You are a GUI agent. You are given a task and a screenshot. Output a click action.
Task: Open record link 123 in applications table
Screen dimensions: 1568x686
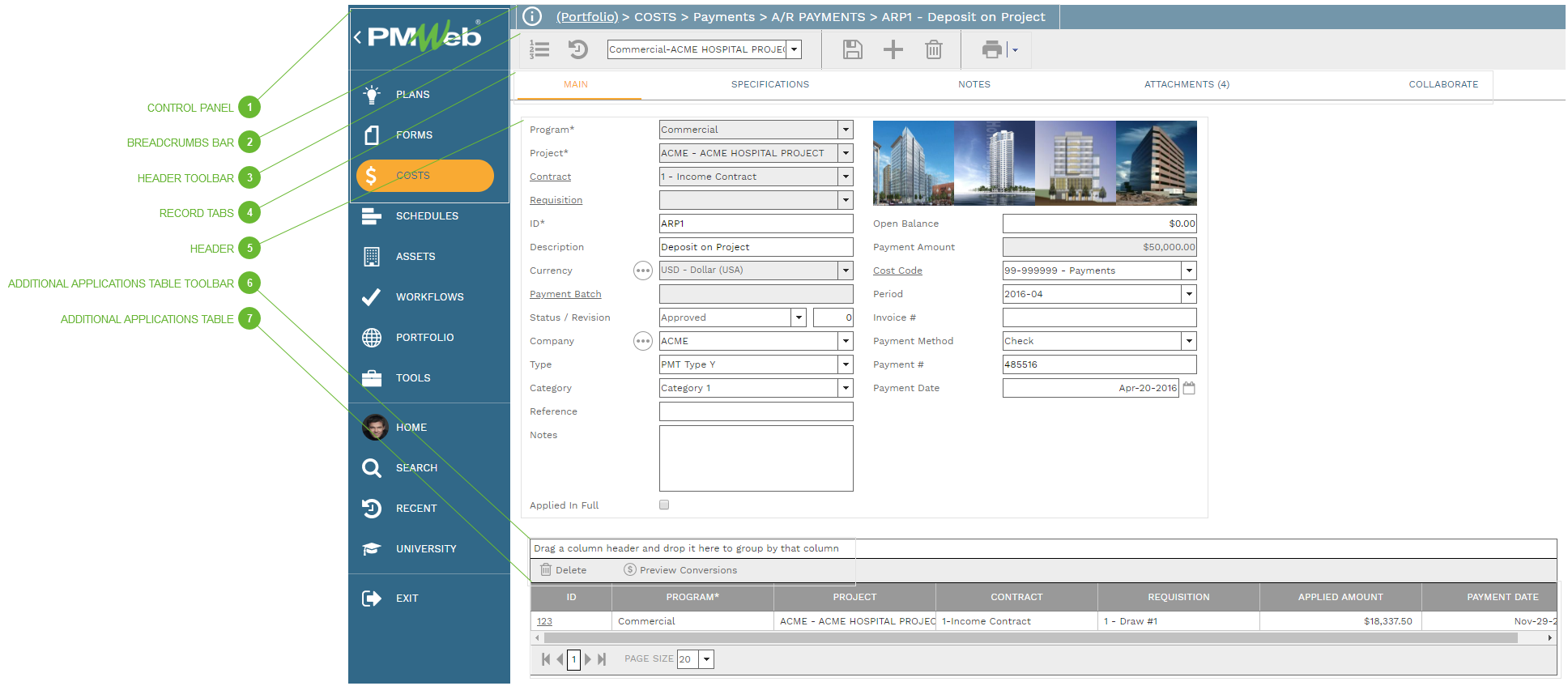click(544, 621)
